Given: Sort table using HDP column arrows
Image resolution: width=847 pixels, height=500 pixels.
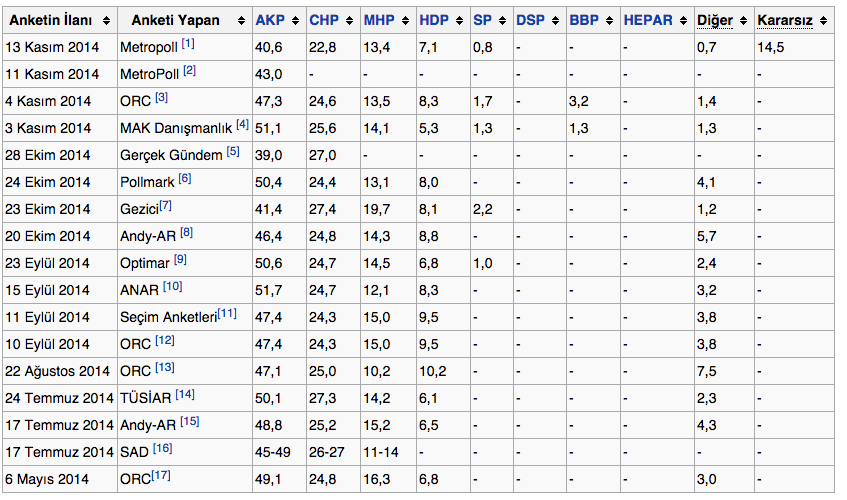Looking at the screenshot, I should click(x=460, y=20).
